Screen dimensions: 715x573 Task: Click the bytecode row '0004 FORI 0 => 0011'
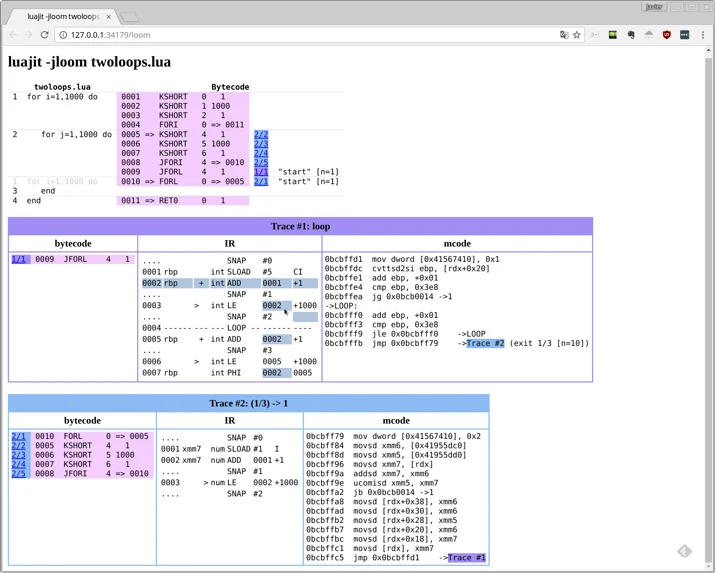(183, 125)
